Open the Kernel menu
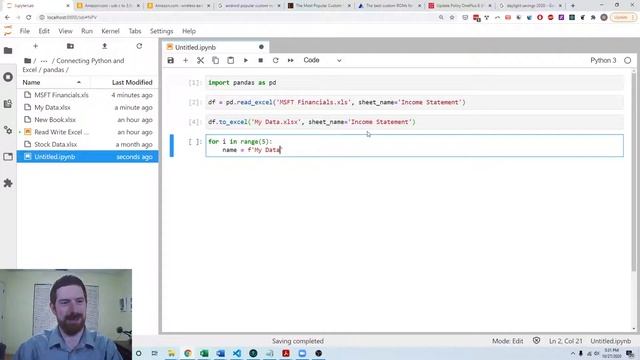Screen dimensions: 640x360 pyautogui.click(x=110, y=31)
